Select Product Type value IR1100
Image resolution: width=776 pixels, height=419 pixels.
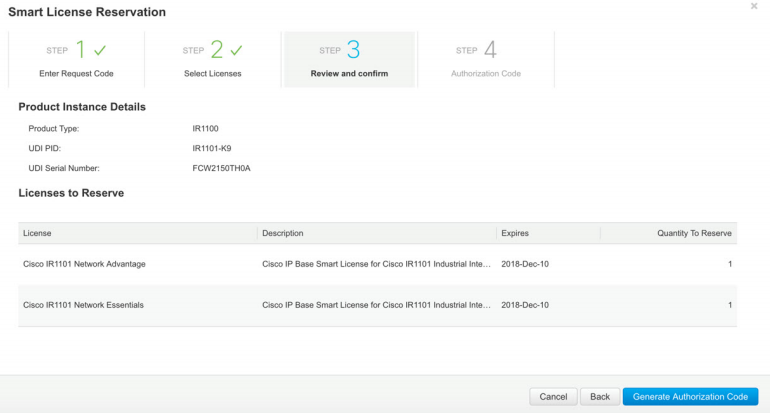[205, 129]
